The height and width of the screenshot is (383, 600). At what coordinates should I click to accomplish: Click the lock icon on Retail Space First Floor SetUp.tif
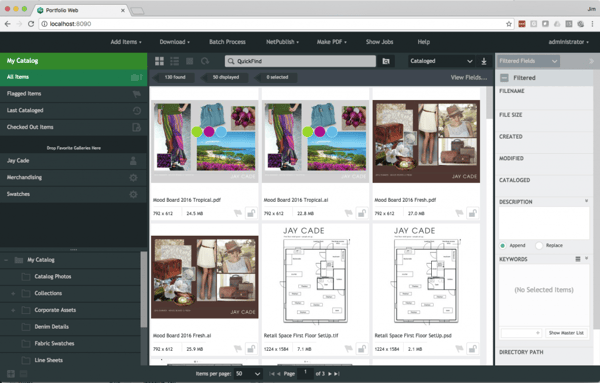click(x=362, y=349)
